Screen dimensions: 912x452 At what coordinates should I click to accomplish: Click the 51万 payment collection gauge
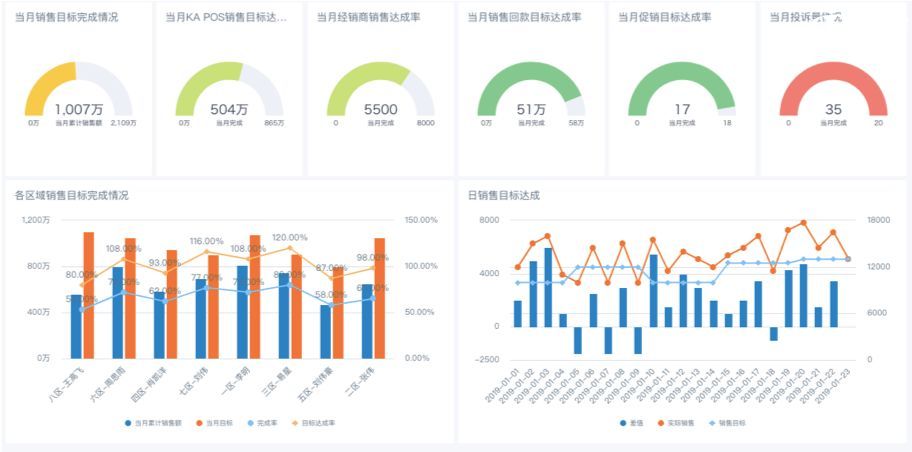click(531, 93)
